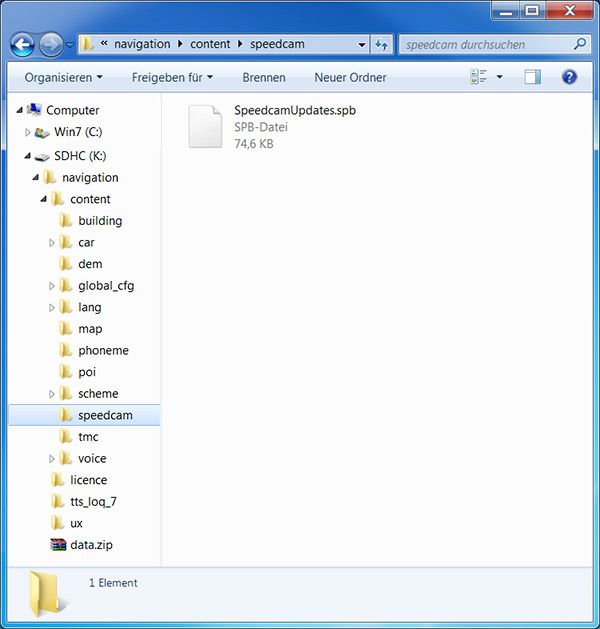Select the SpeedcamUpdates.spb file icon

(205, 126)
